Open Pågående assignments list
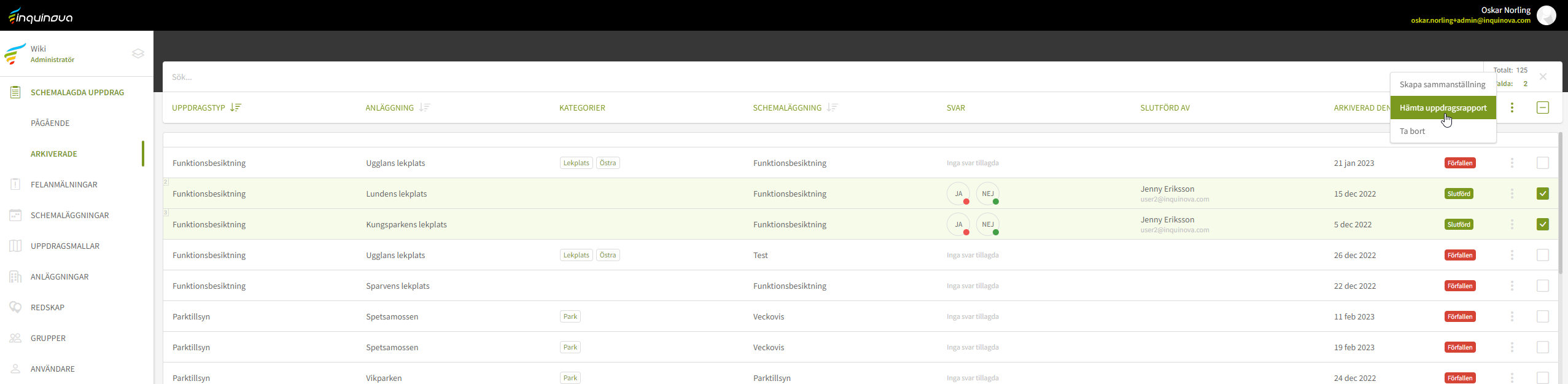Screen dimensions: 1568x384 click(50, 123)
